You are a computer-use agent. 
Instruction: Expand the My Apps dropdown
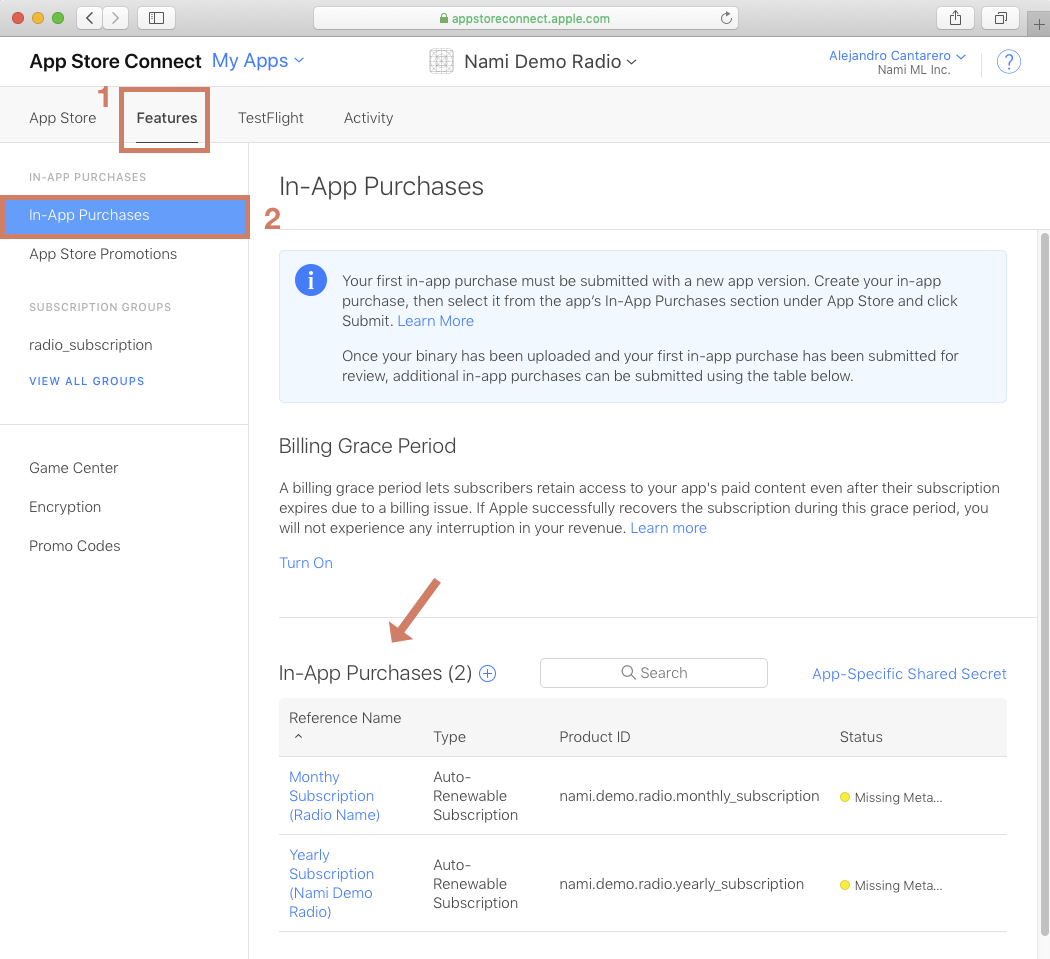pos(258,61)
